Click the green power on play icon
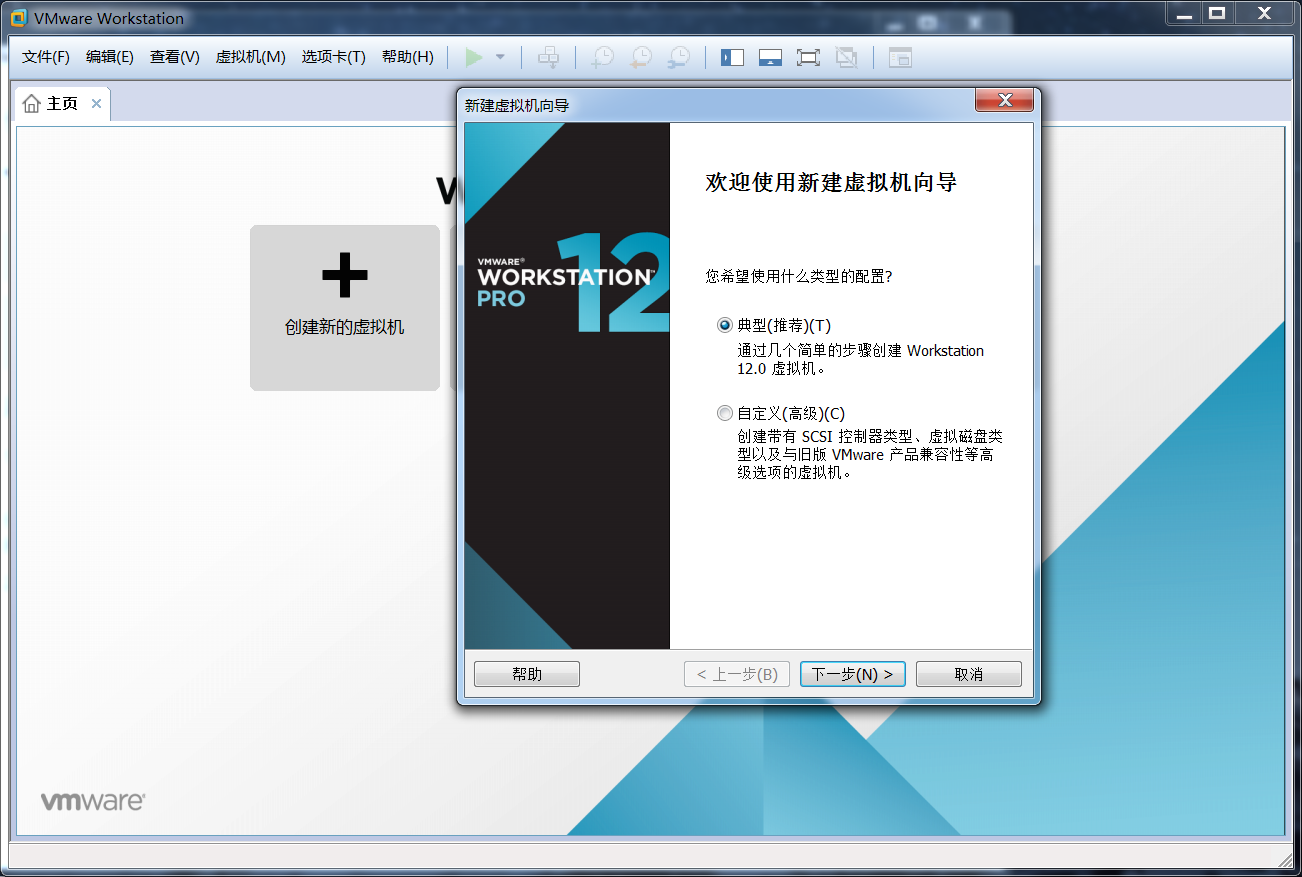The width and height of the screenshot is (1302, 877). pos(474,57)
